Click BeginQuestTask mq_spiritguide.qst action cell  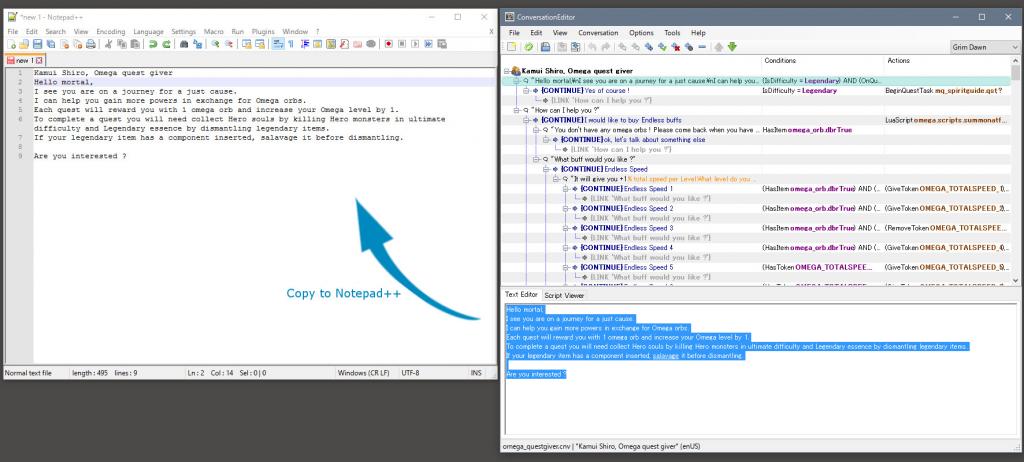944,91
